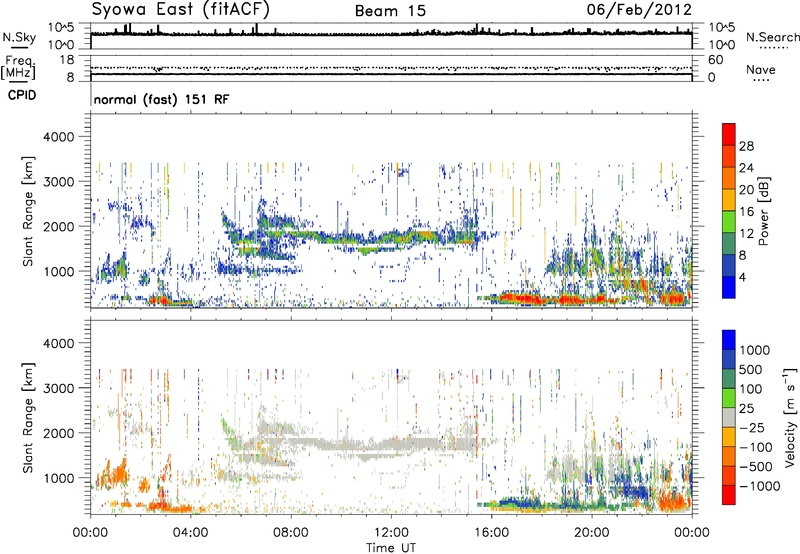Click the "3000" range tick of the velocity panel
800x554 pixels.
(59, 388)
